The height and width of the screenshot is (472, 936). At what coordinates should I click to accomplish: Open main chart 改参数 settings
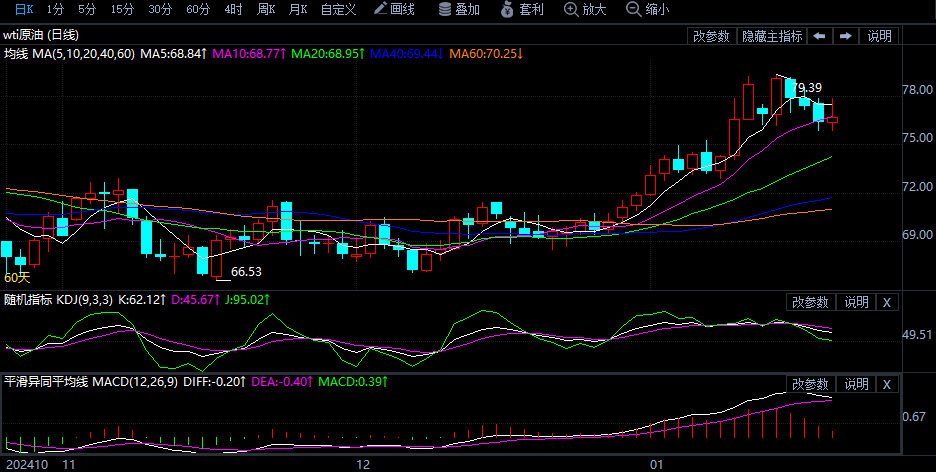pos(711,36)
